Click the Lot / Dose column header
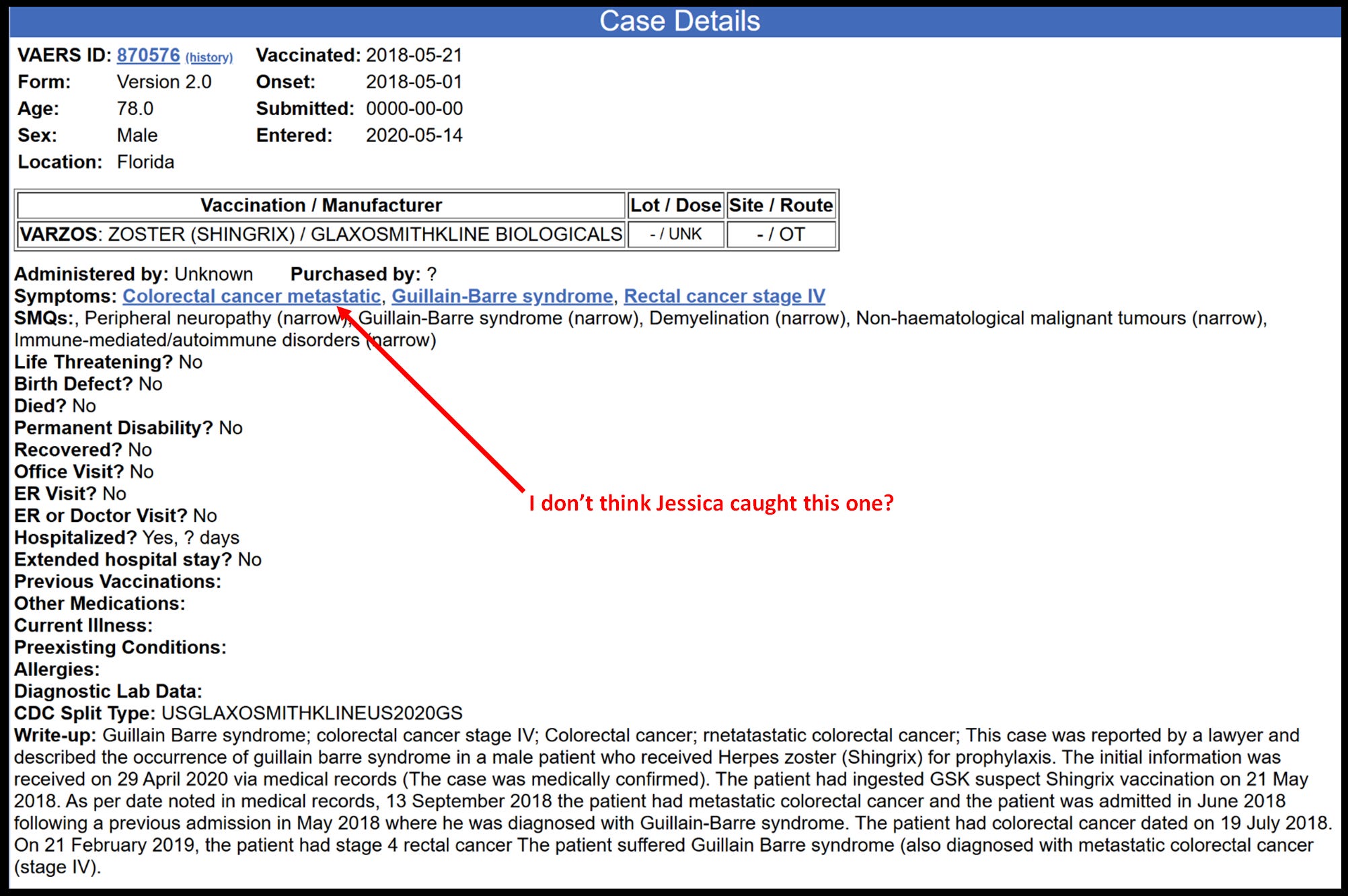Image resolution: width=1348 pixels, height=896 pixels. point(675,205)
